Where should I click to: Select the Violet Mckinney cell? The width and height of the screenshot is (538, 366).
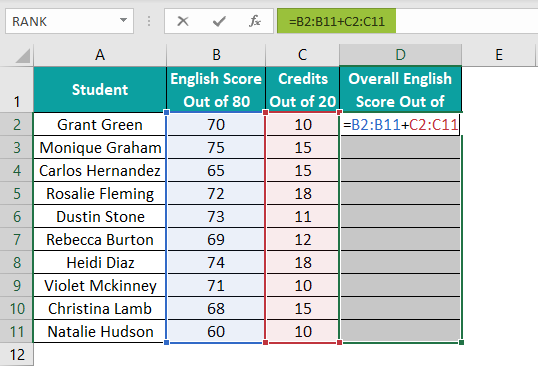[x=100, y=285]
